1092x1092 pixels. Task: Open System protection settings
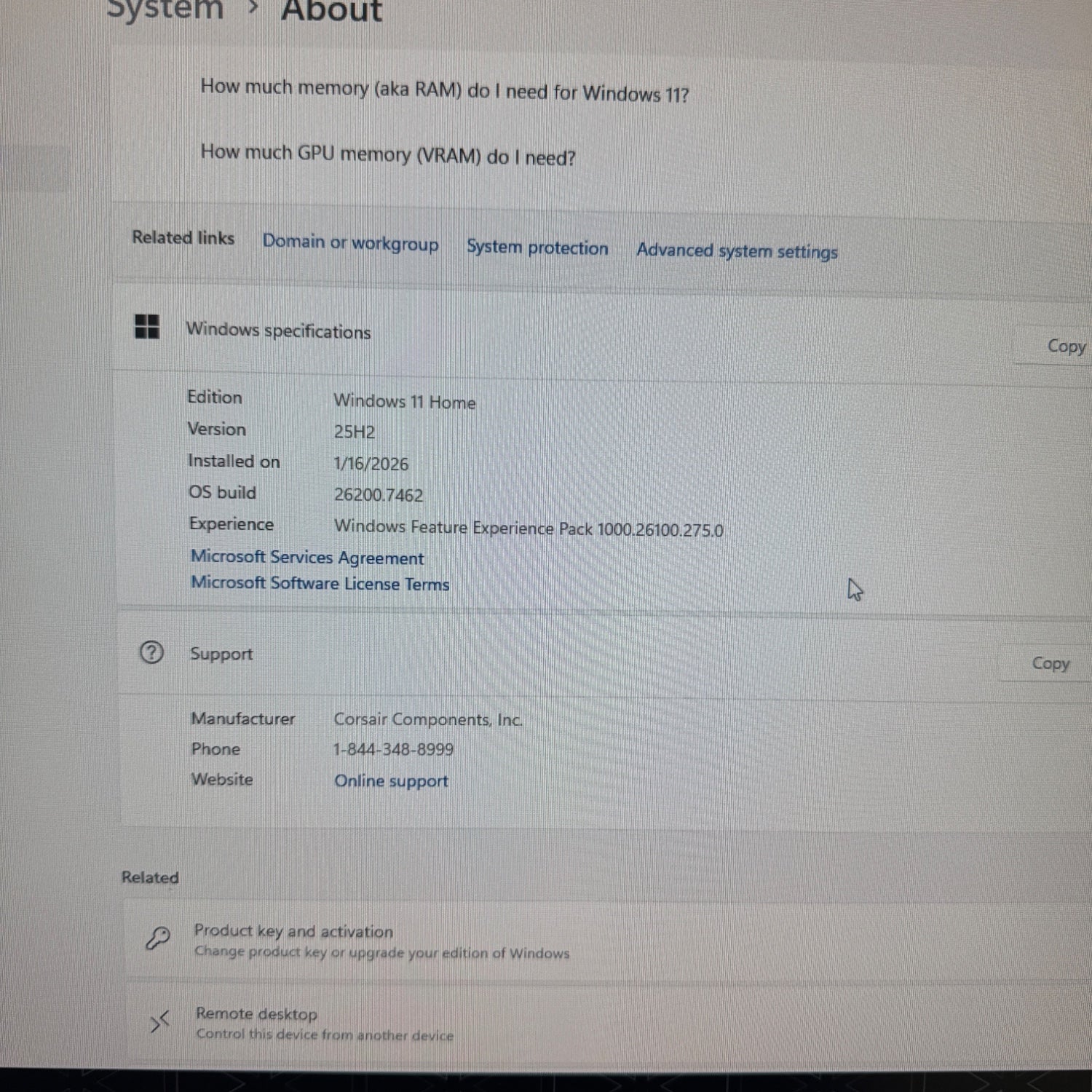tap(537, 248)
